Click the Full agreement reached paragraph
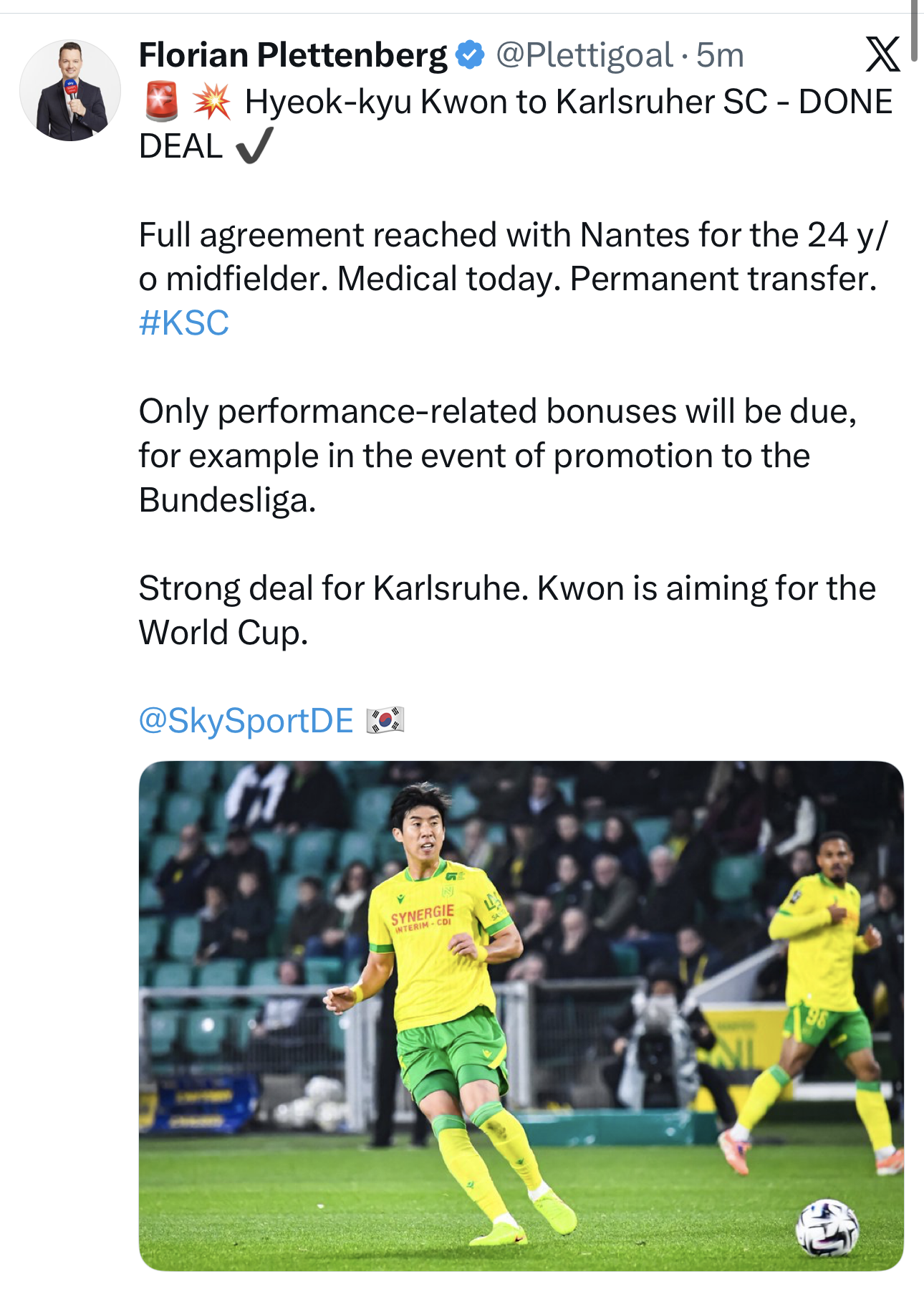 point(507,257)
